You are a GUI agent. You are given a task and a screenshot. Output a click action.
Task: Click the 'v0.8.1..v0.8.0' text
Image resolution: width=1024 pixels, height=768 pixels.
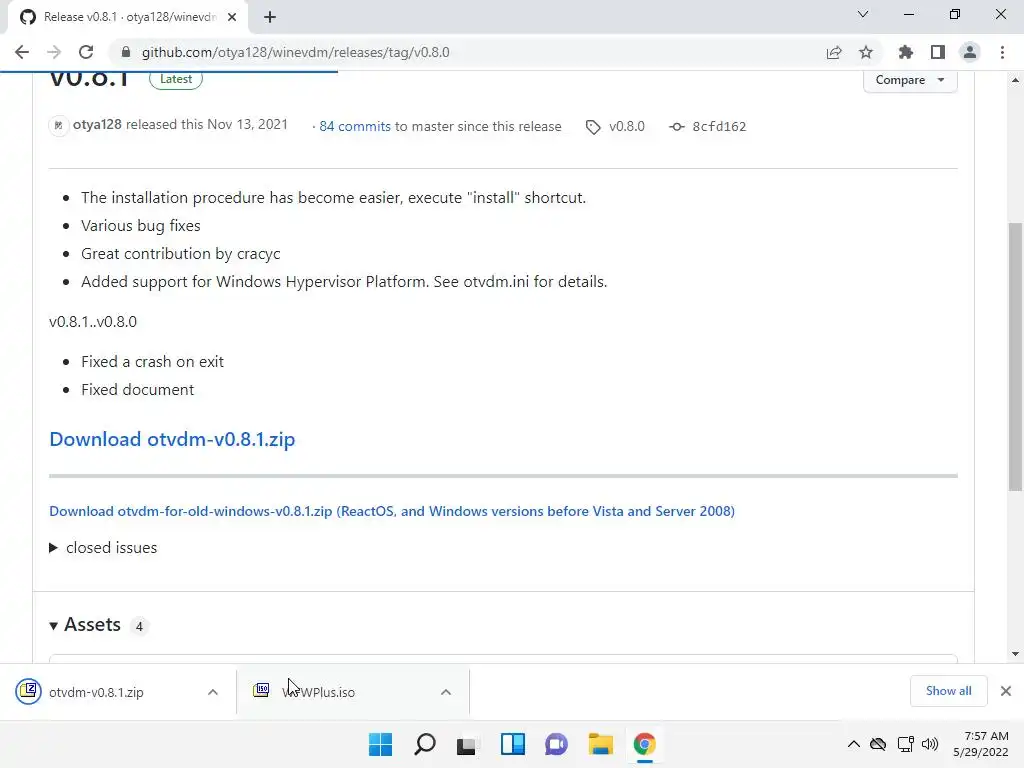(93, 321)
